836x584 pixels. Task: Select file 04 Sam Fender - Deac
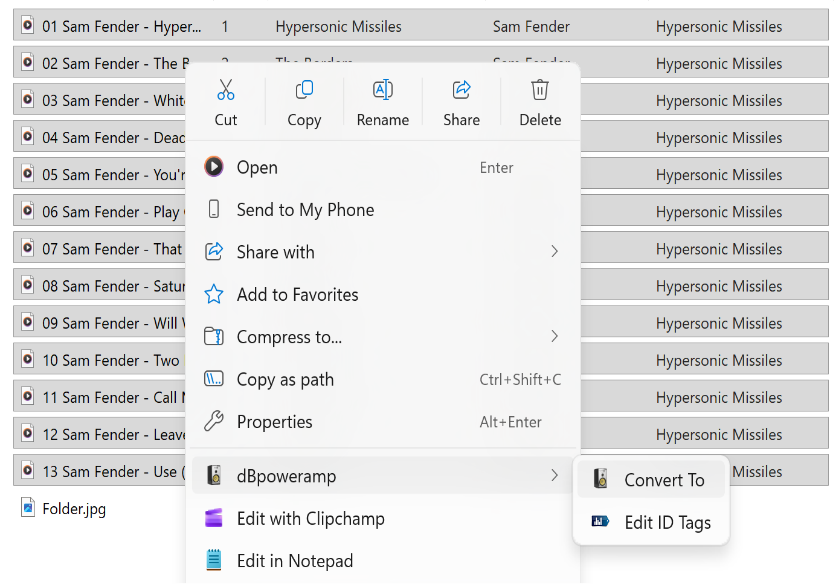click(x=114, y=138)
